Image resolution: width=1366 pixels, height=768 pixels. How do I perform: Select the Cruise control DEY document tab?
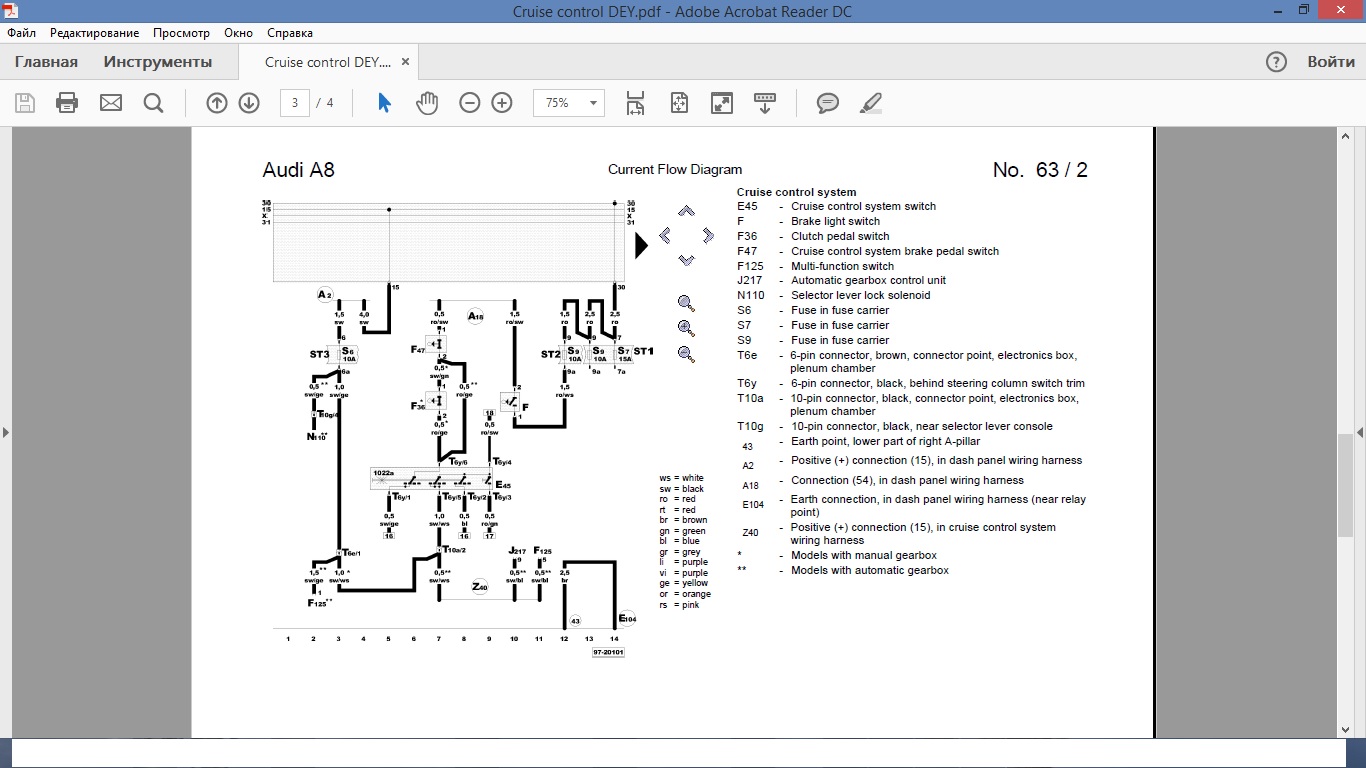pos(328,62)
